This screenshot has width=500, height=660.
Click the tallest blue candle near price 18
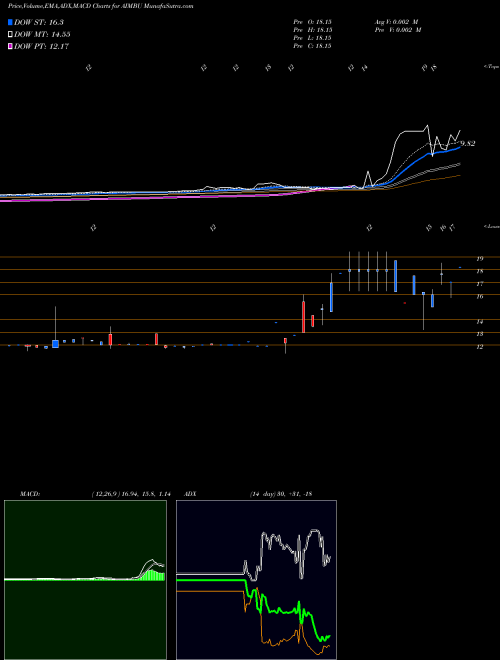click(x=395, y=276)
